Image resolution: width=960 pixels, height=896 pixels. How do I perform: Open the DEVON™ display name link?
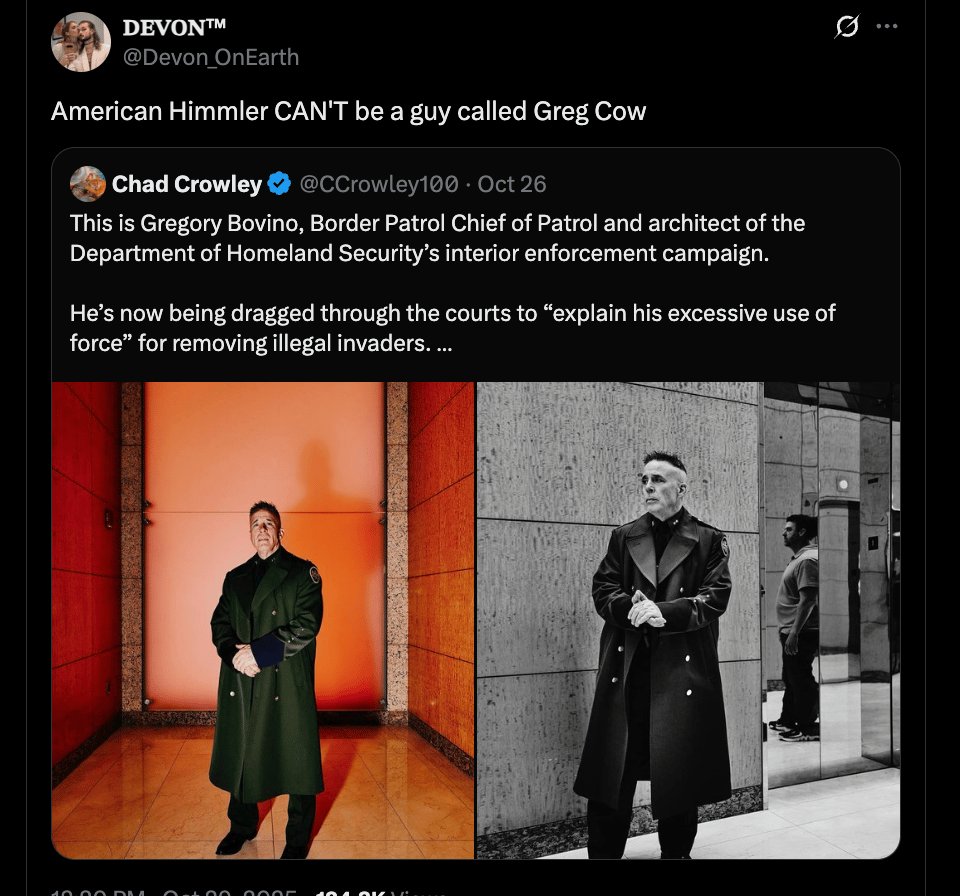click(x=174, y=28)
